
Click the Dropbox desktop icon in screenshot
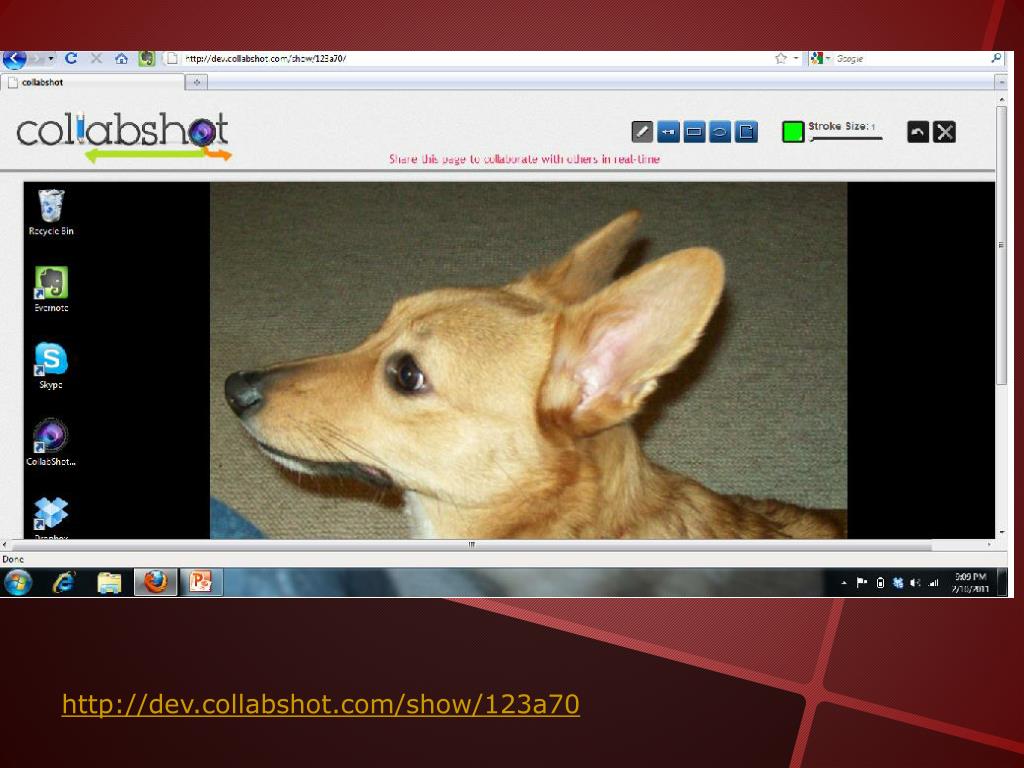(x=51, y=518)
